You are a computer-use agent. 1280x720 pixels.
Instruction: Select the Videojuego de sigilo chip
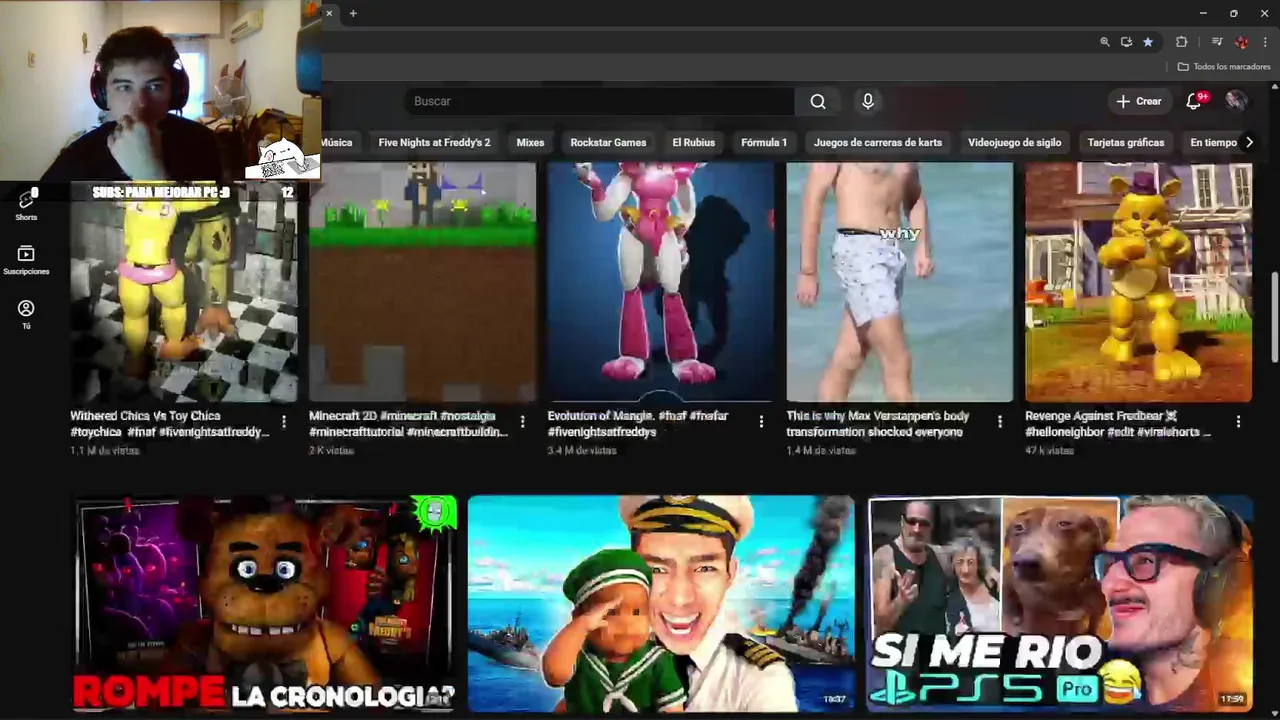1014,142
